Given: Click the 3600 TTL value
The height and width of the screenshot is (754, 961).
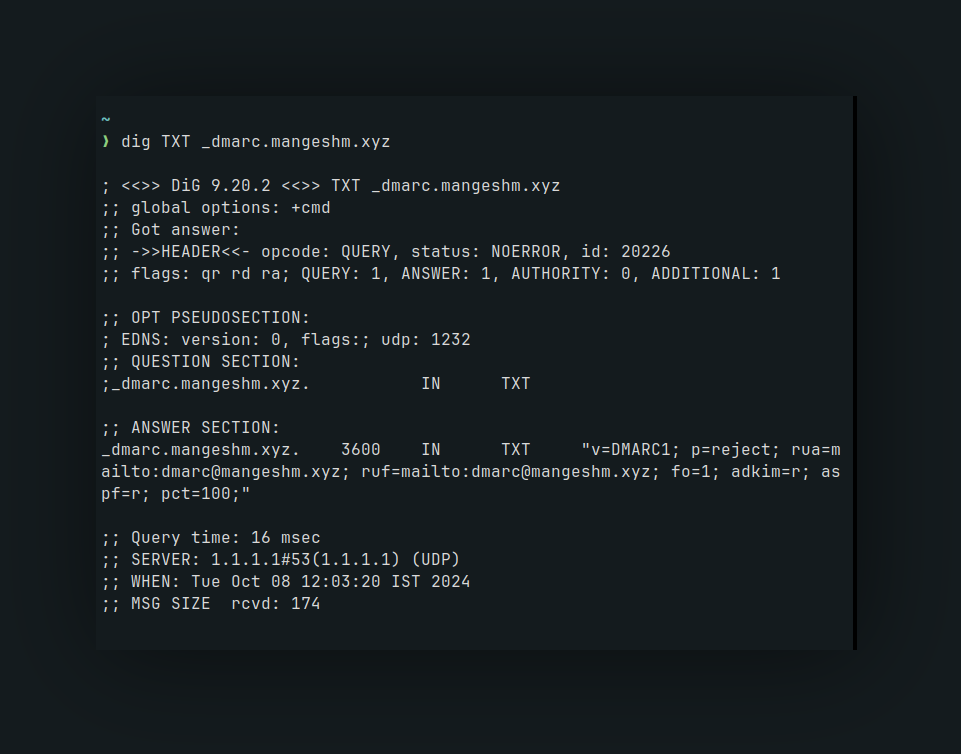Looking at the screenshot, I should coord(360,450).
